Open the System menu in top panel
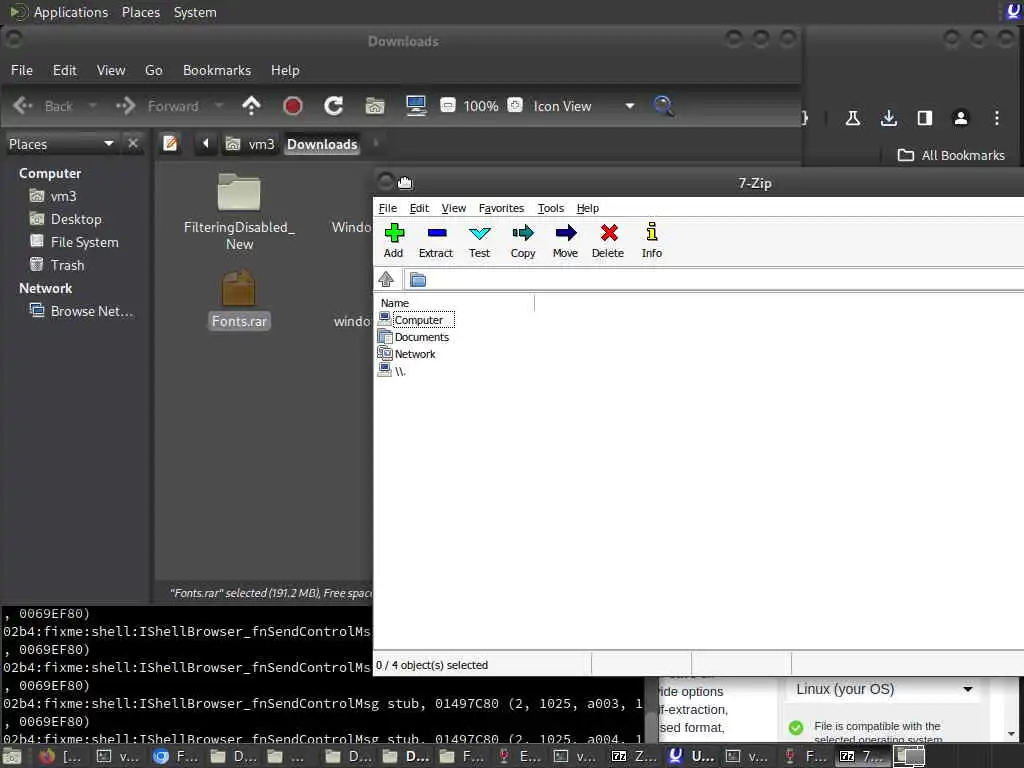 pos(195,12)
